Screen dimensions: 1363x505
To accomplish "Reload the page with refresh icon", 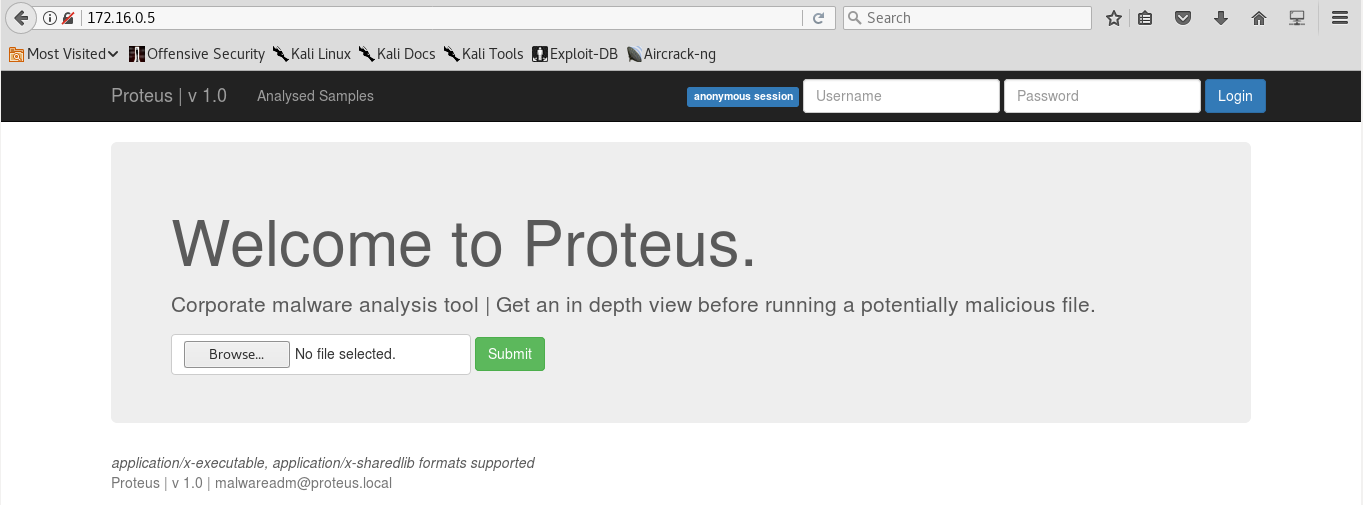I will [818, 18].
